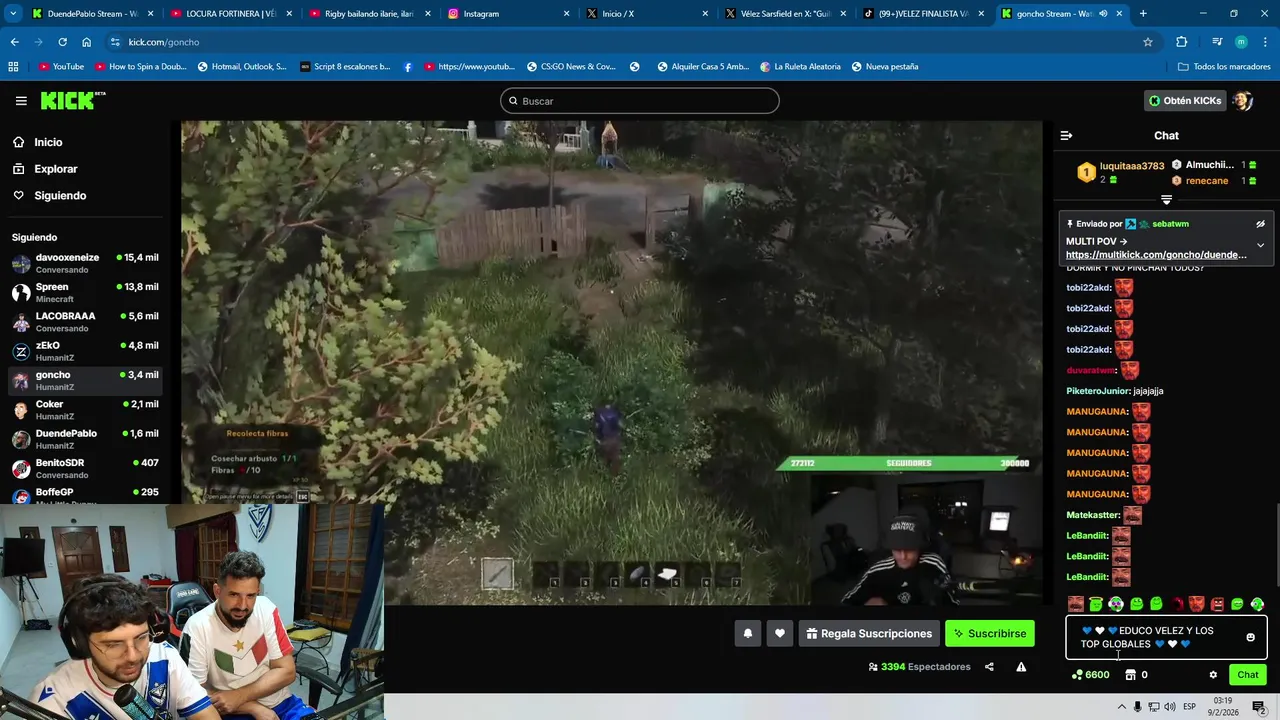Open BenitoSDR channel in following list
1280x720 pixels.
point(85,468)
